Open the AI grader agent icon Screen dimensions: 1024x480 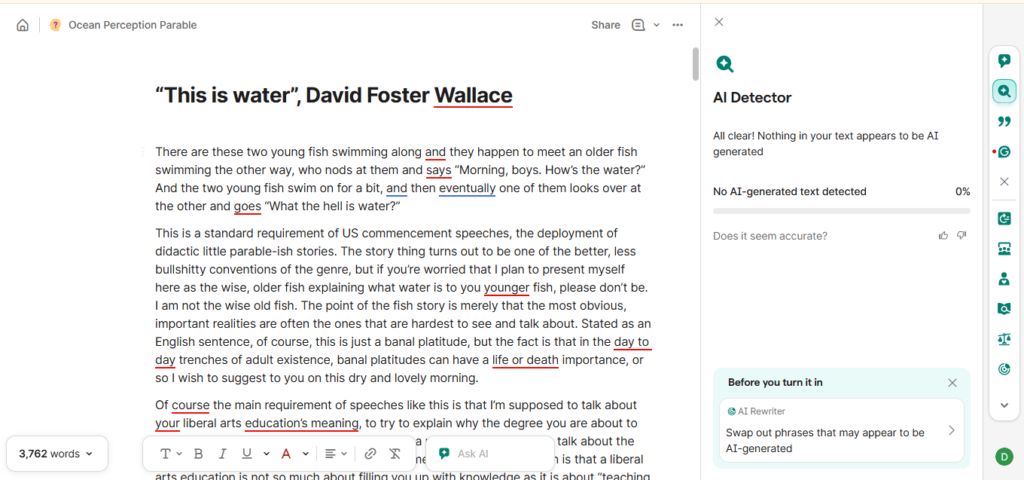click(1004, 218)
